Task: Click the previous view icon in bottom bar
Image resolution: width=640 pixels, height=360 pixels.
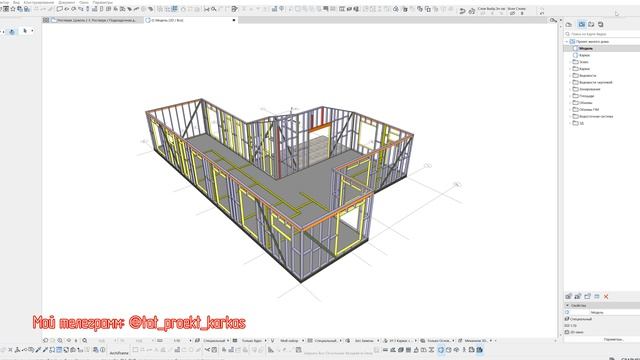Action: click(x=45, y=340)
